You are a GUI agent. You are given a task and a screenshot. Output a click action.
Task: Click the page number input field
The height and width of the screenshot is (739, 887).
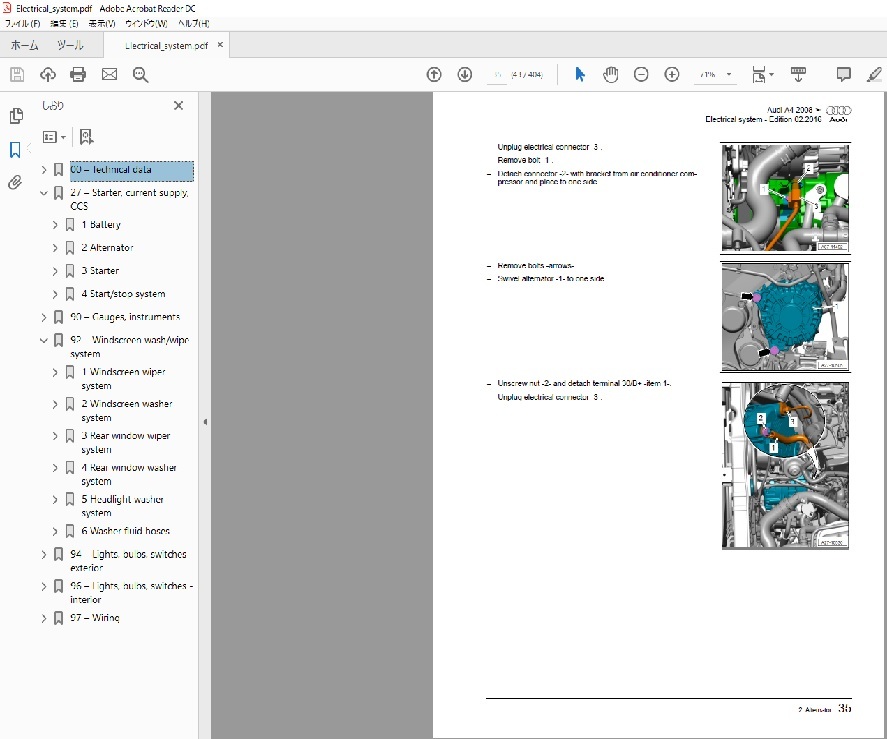point(496,74)
